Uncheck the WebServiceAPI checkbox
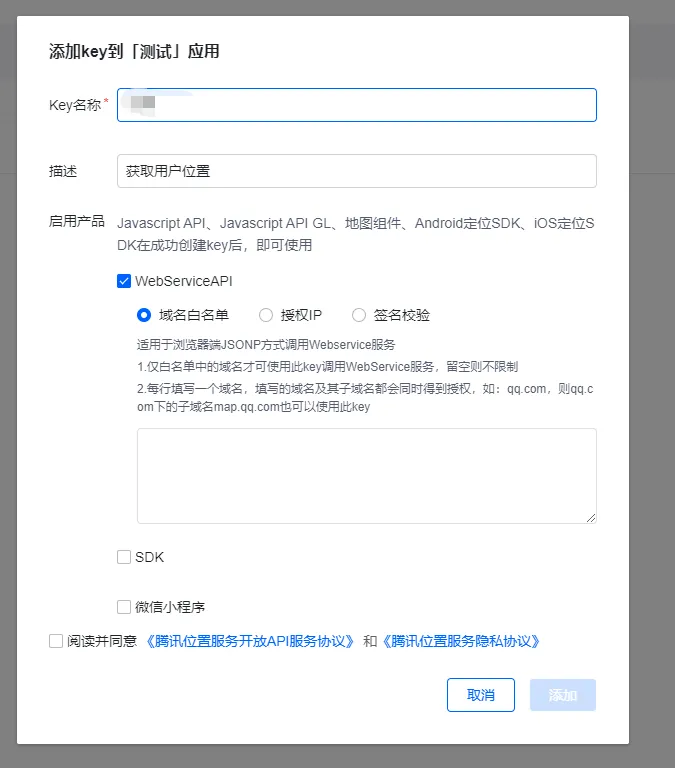 [x=124, y=281]
